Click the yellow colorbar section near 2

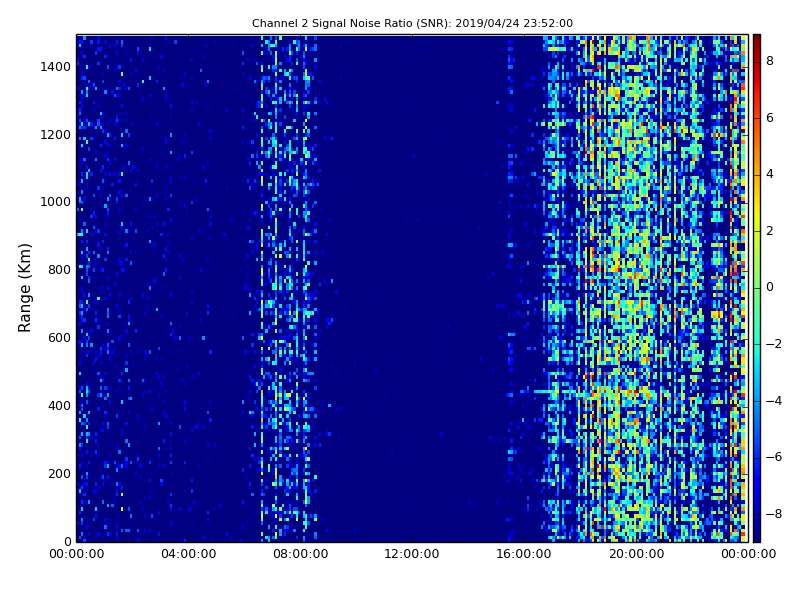click(757, 219)
